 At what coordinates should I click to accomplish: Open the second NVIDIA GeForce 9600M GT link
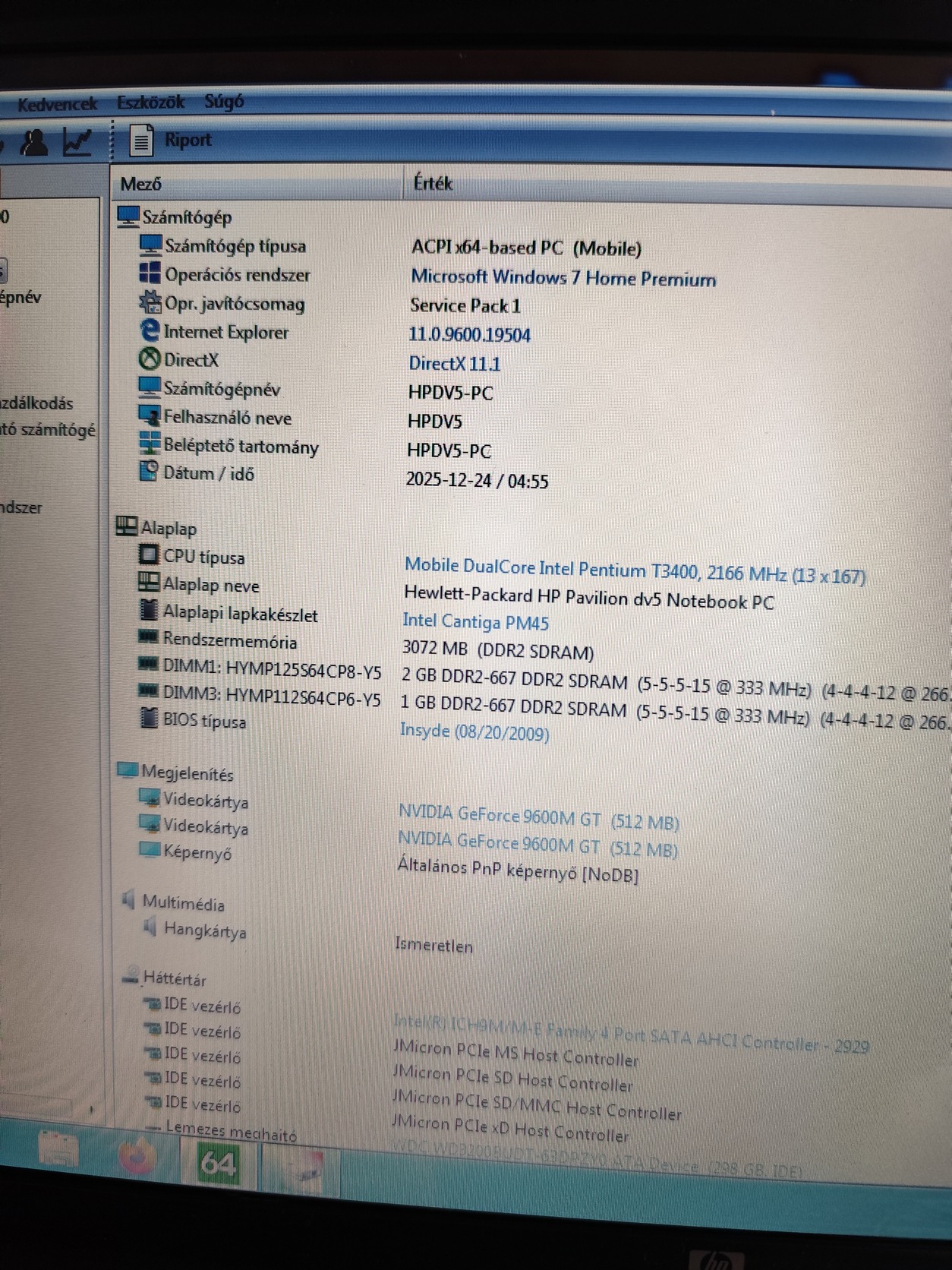(537, 844)
